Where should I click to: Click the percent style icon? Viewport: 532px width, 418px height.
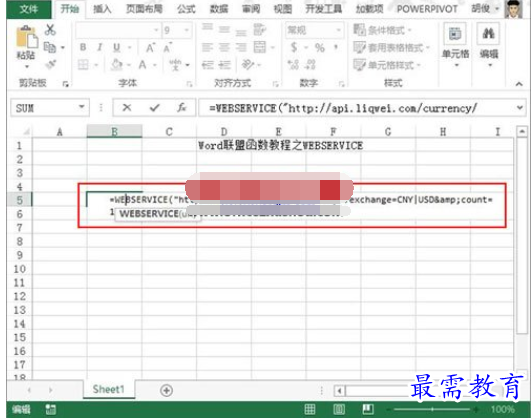pyautogui.click(x=320, y=48)
